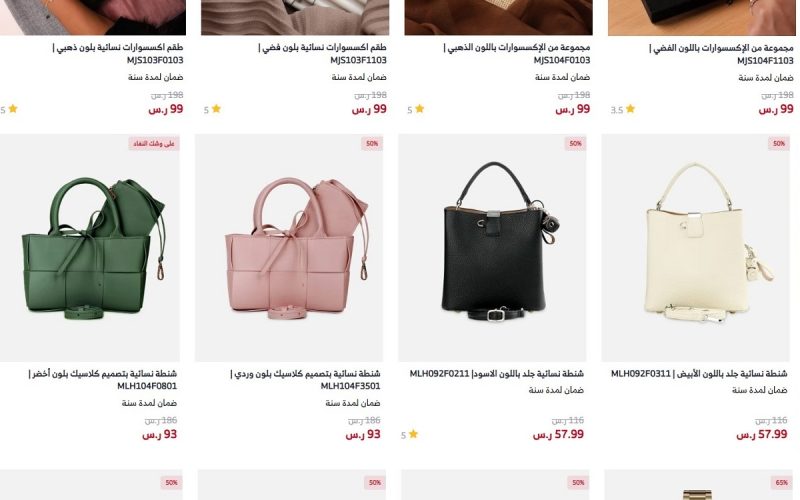Open the white leather handbag image
The width and height of the screenshot is (800, 500).
click(x=695, y=247)
